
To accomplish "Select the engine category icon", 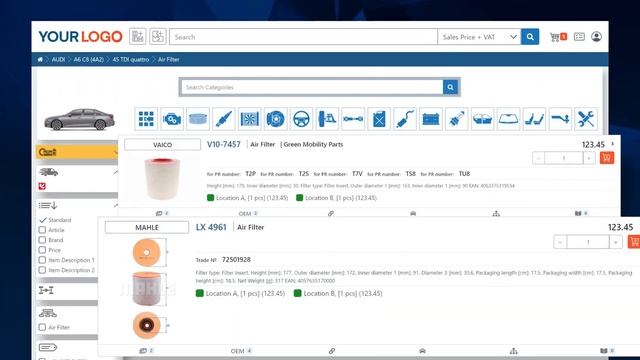I will 172,119.
